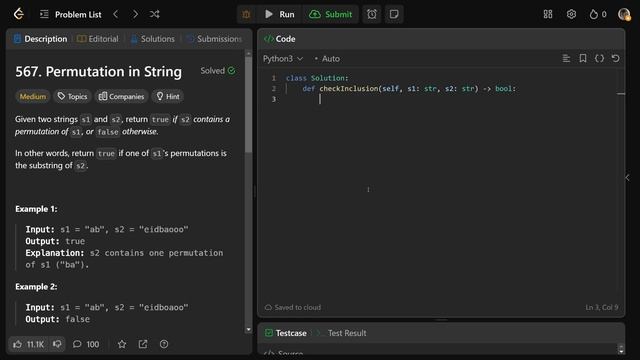This screenshot has height=360, width=640.
Task: Start the timer alarm clock icon
Action: tap(372, 14)
